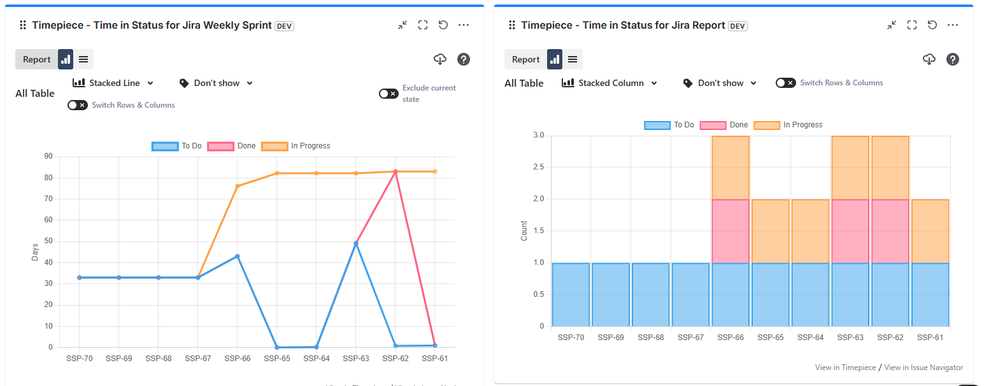The height and width of the screenshot is (386, 998).
Task: Select chart view icon in Jira Report gadget
Action: (554, 59)
